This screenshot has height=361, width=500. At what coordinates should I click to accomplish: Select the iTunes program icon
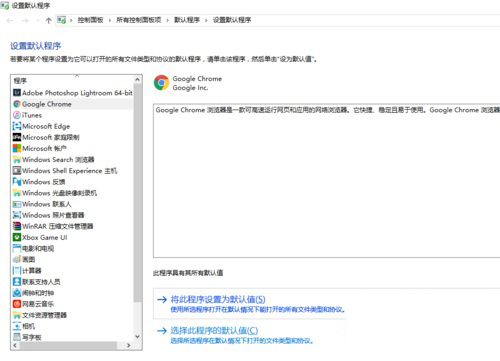click(x=17, y=115)
